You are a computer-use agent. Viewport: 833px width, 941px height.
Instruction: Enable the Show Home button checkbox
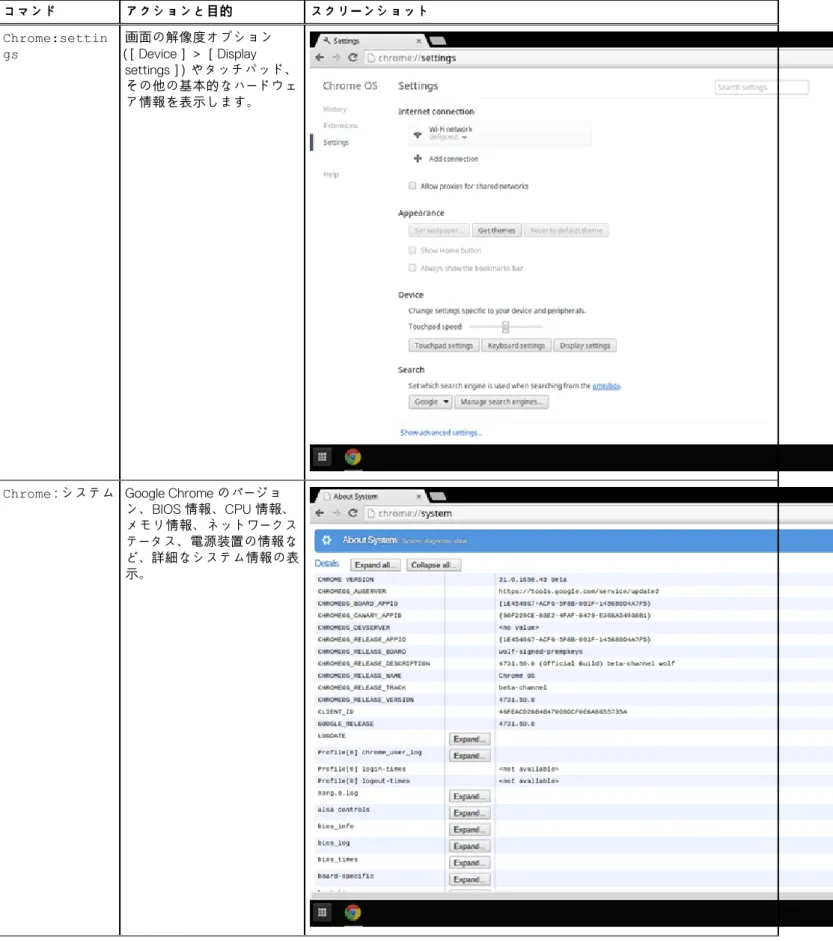pos(412,250)
